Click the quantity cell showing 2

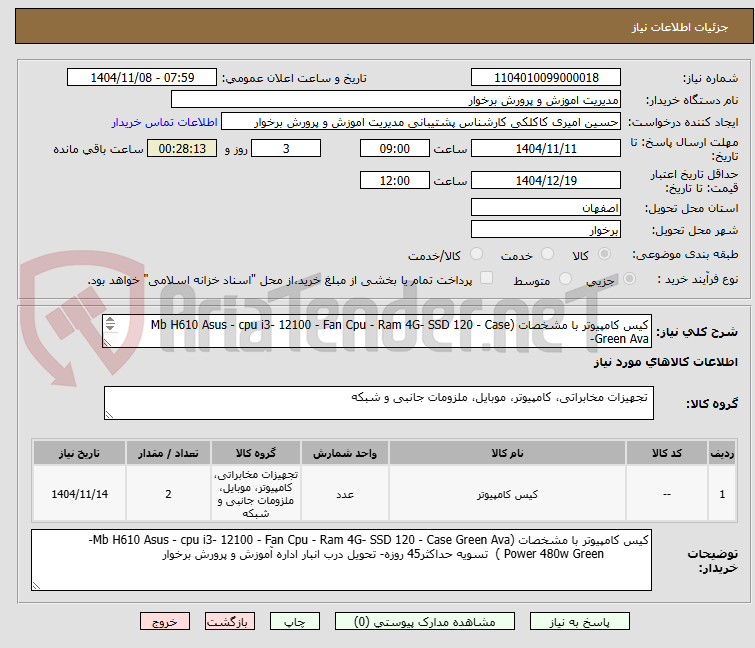168,494
